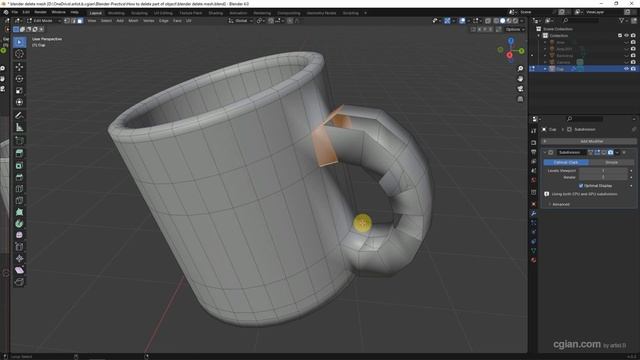Click the viewport pan hand icon
The width and height of the screenshot is (640, 360).
[x=520, y=79]
